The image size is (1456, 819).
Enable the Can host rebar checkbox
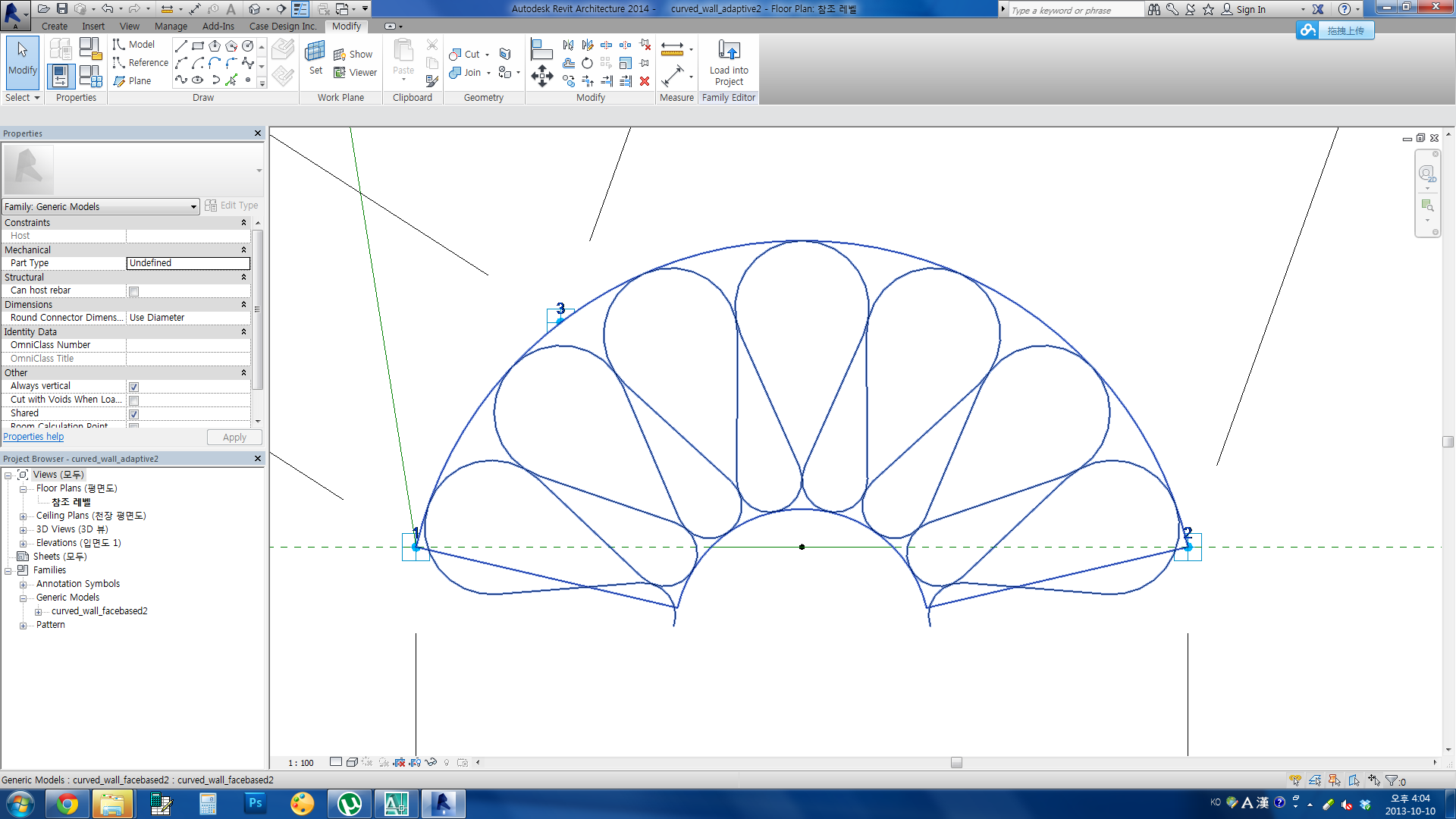point(133,291)
